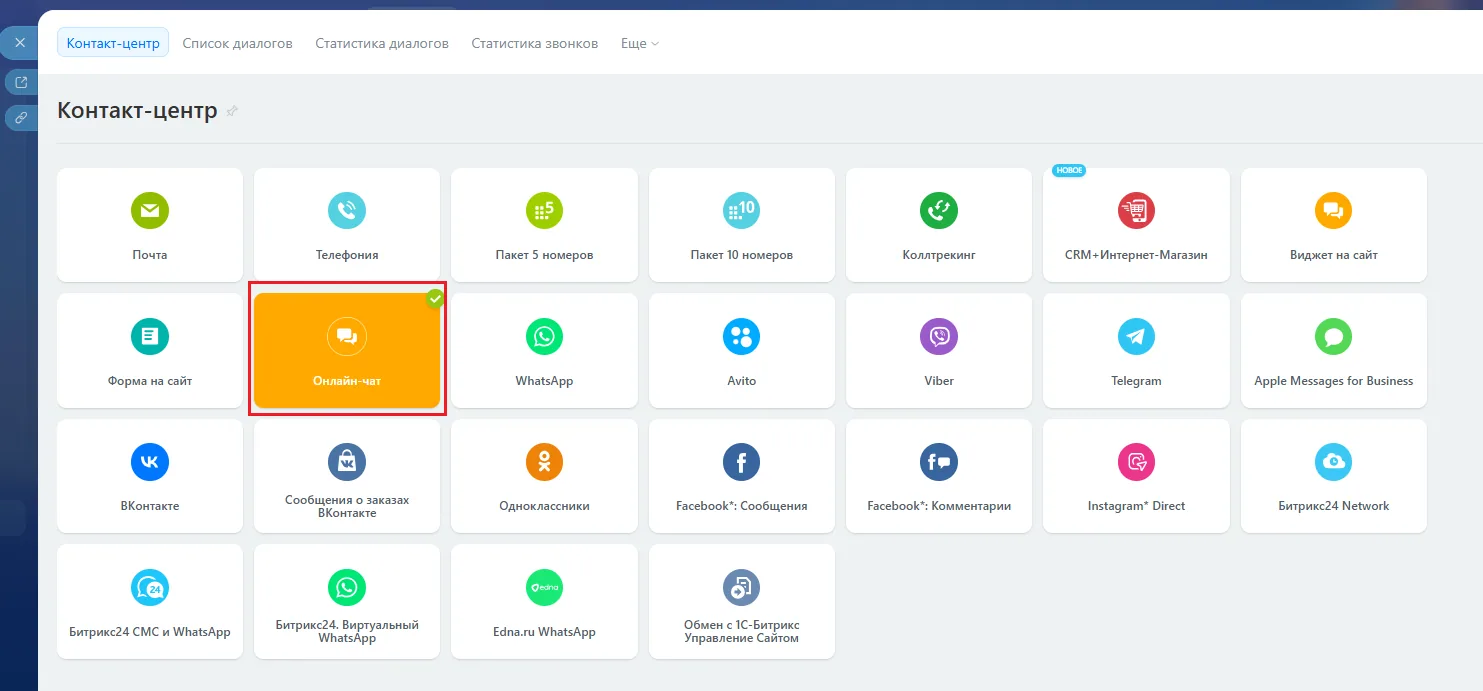Click the Телефония phone icon

(347, 211)
